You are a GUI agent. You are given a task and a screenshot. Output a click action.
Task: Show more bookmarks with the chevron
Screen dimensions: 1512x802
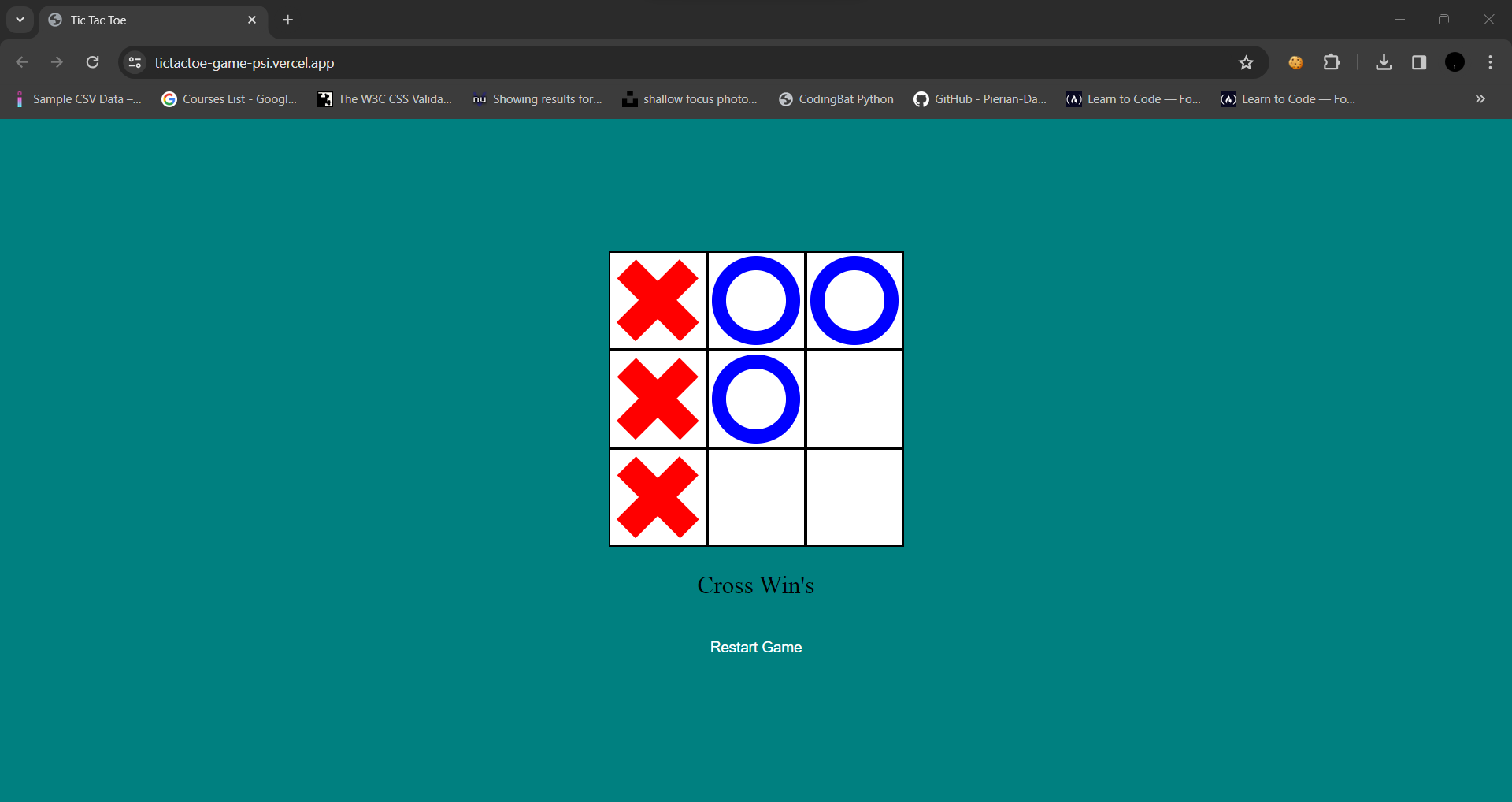(x=1480, y=99)
